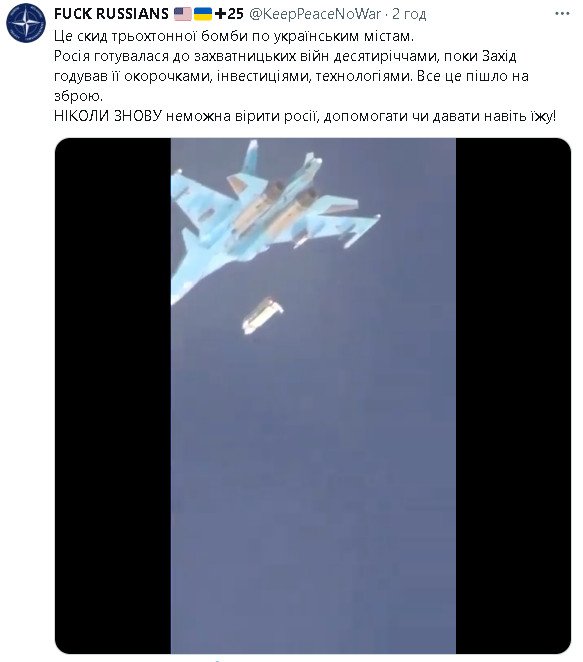Image resolution: width=583 pixels, height=662 pixels.
Task: Click the tweet line starting 'Росія готувалася'
Action: 285,56
